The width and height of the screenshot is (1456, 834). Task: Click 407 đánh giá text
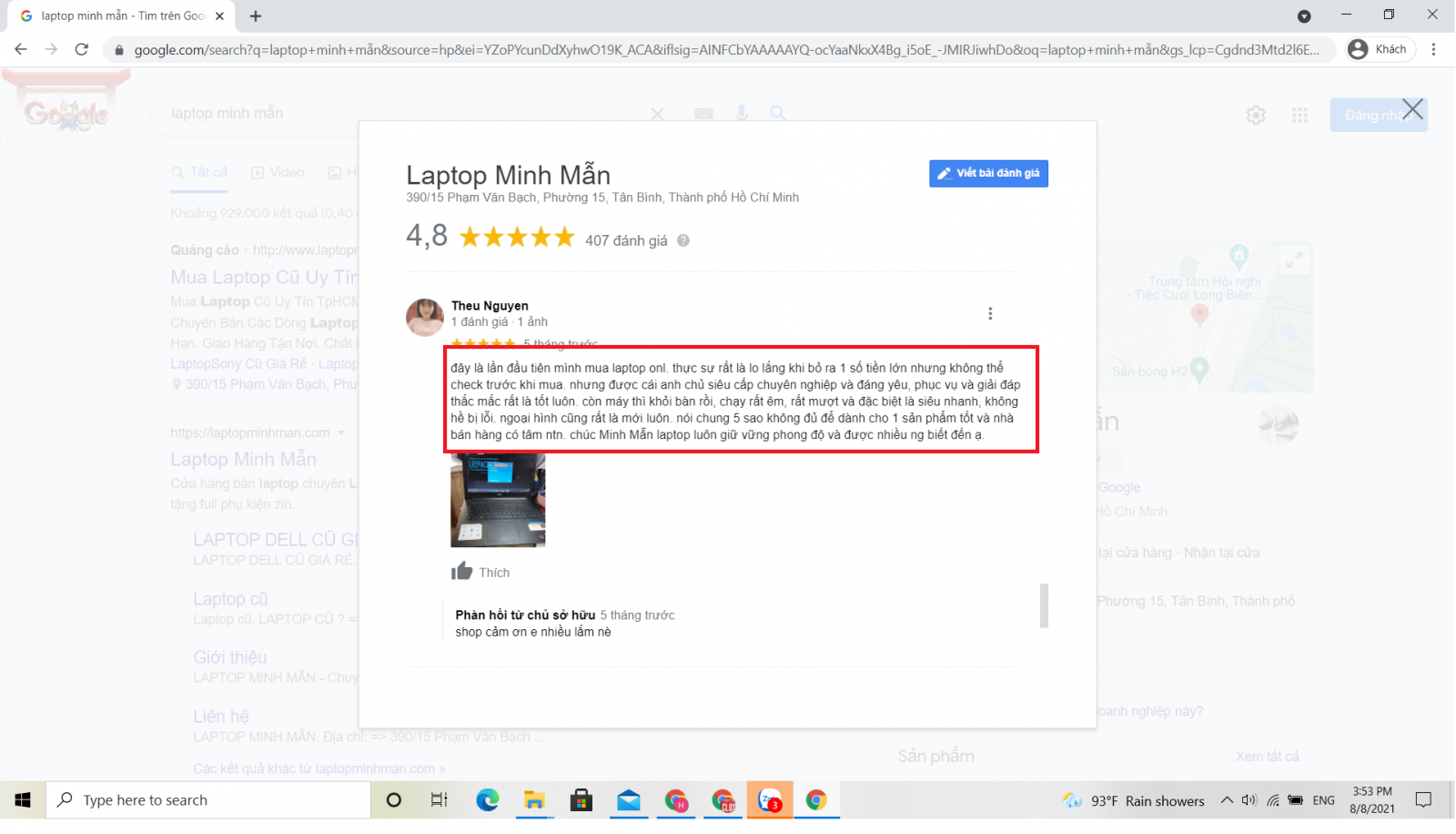click(626, 240)
